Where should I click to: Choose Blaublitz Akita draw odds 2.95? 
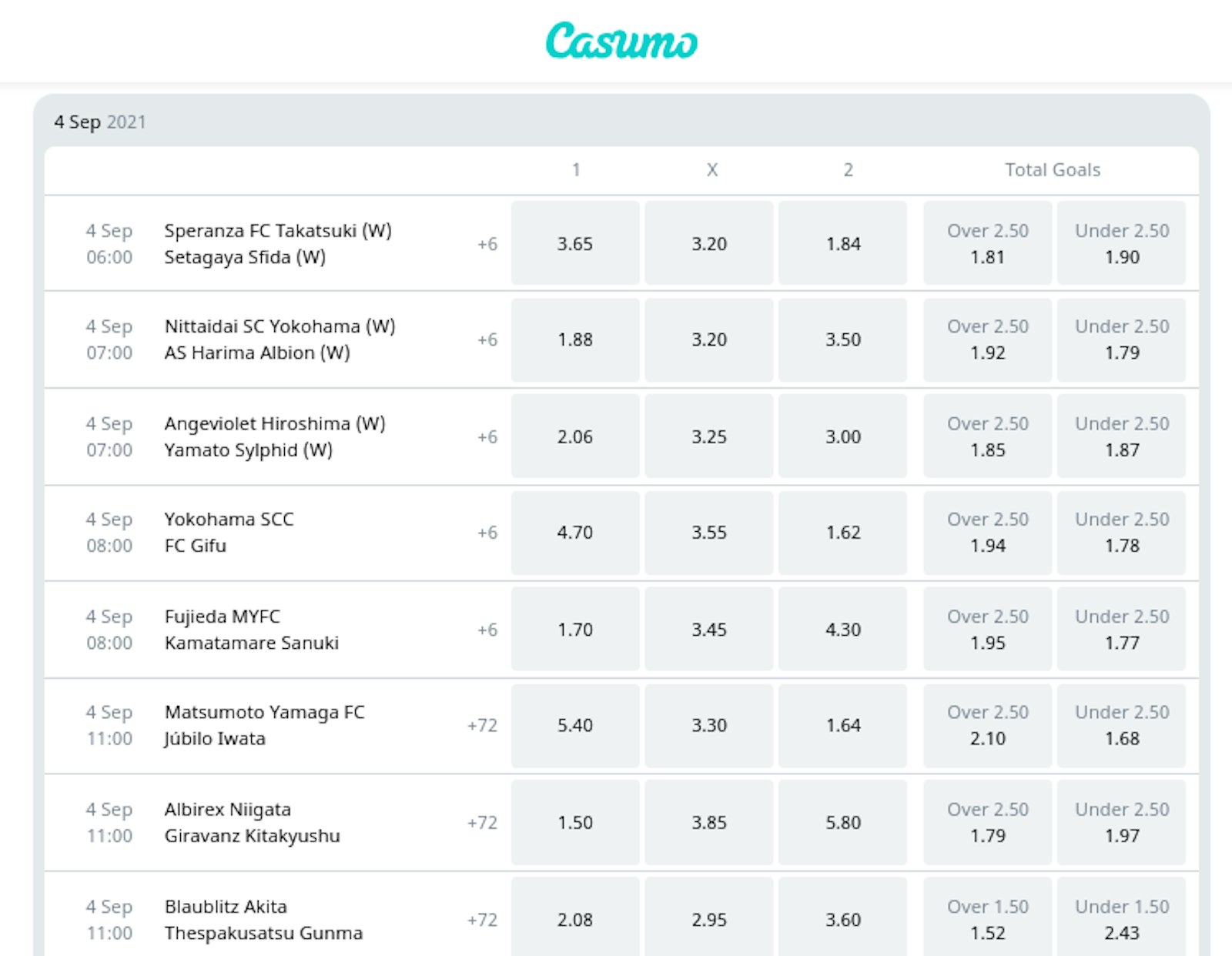tap(708, 919)
